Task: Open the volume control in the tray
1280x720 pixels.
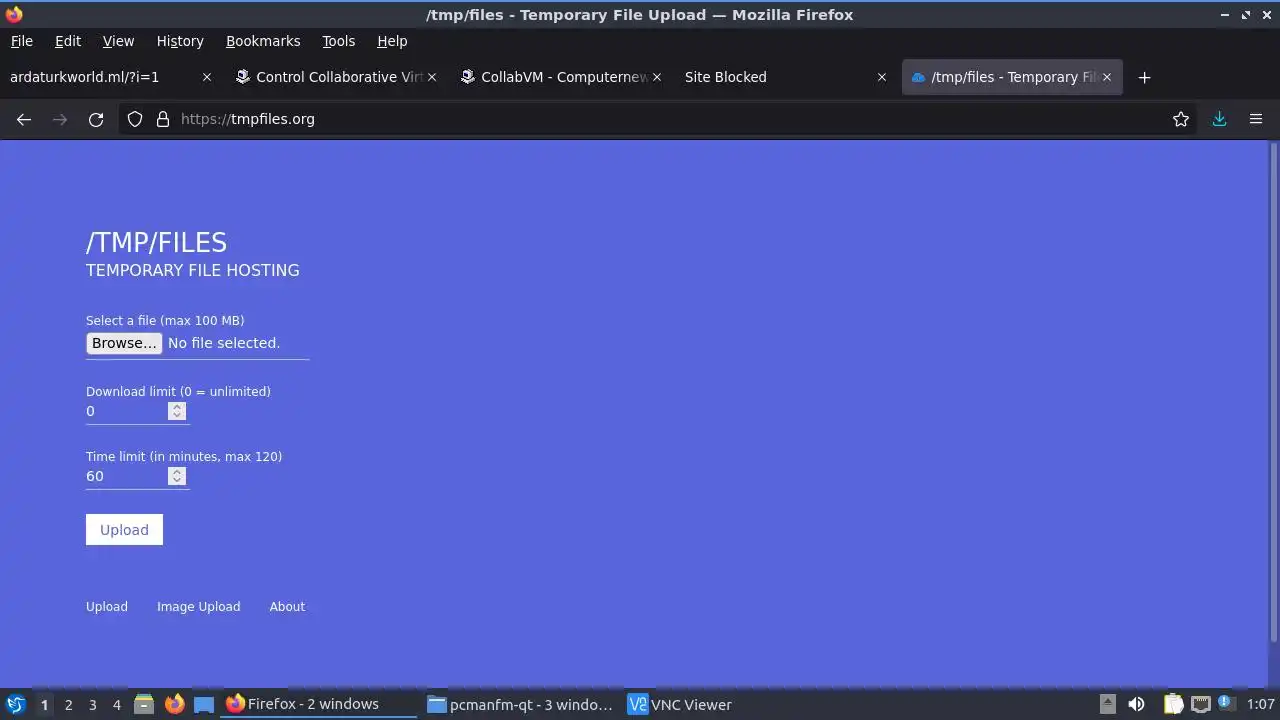Action: point(1136,704)
